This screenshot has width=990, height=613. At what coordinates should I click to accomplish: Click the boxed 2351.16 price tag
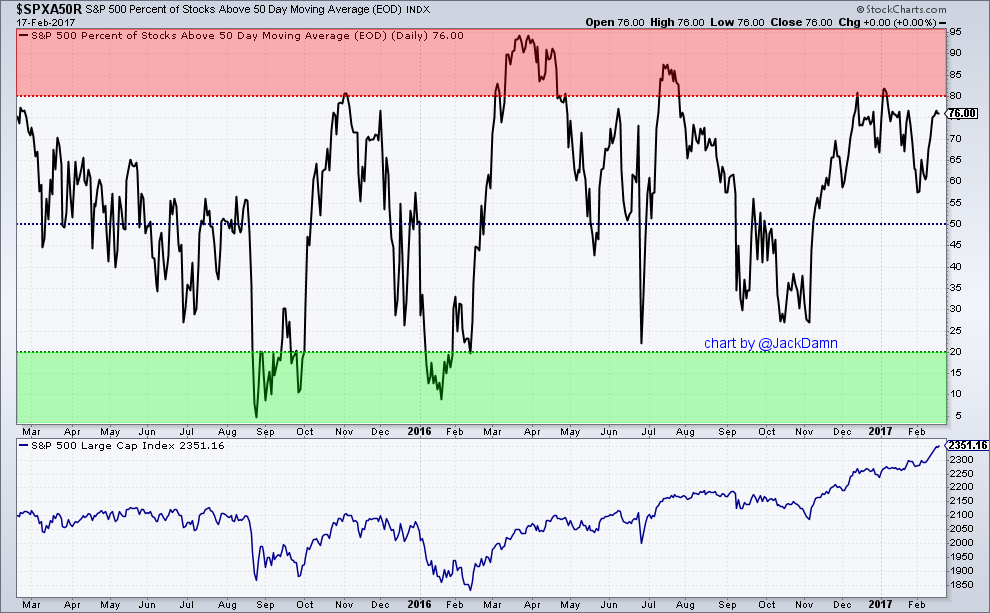tap(967, 445)
